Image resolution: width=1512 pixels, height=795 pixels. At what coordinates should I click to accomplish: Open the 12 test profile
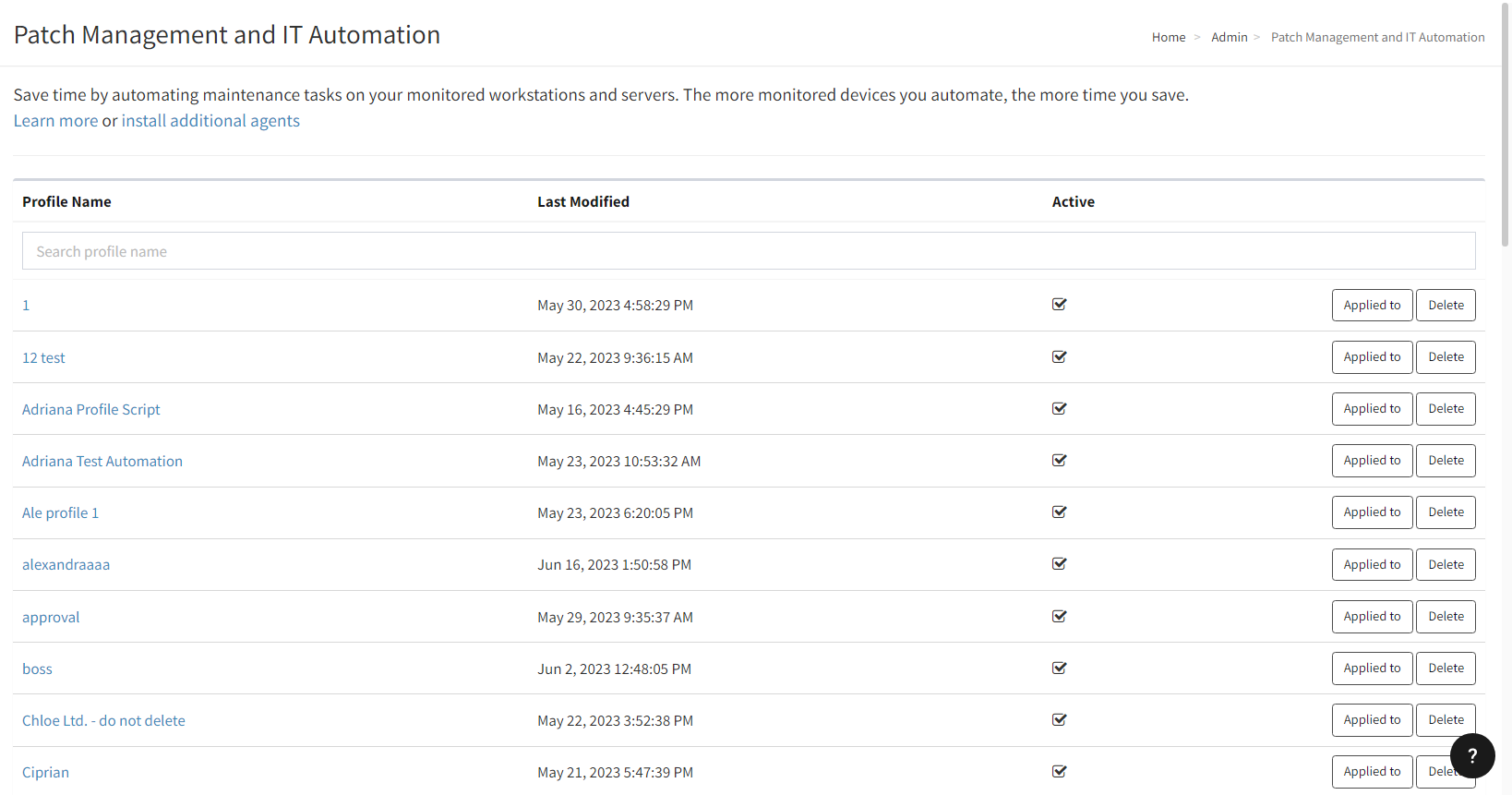pyautogui.click(x=43, y=357)
